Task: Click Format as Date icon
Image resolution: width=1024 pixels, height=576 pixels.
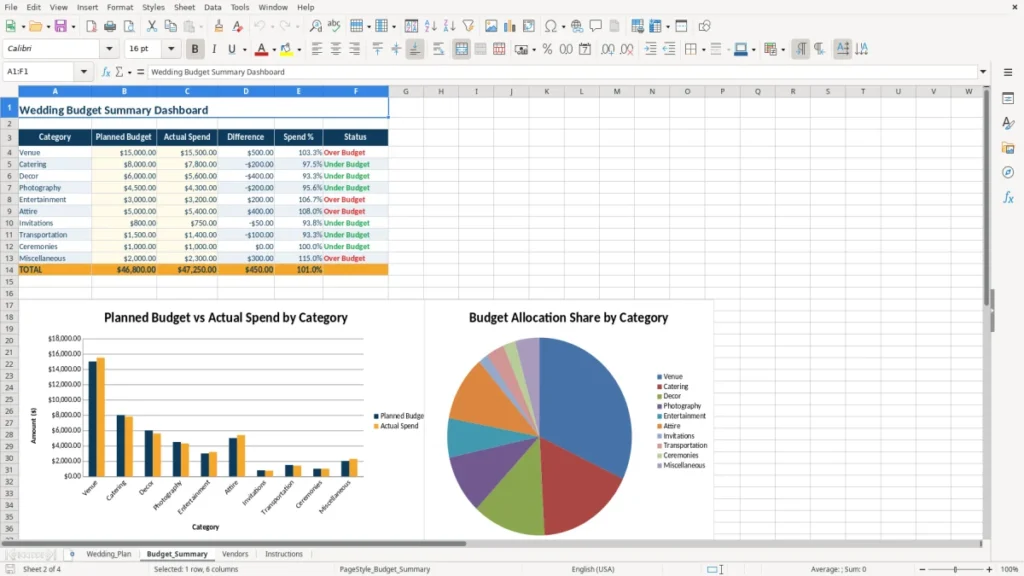Action: [x=585, y=49]
